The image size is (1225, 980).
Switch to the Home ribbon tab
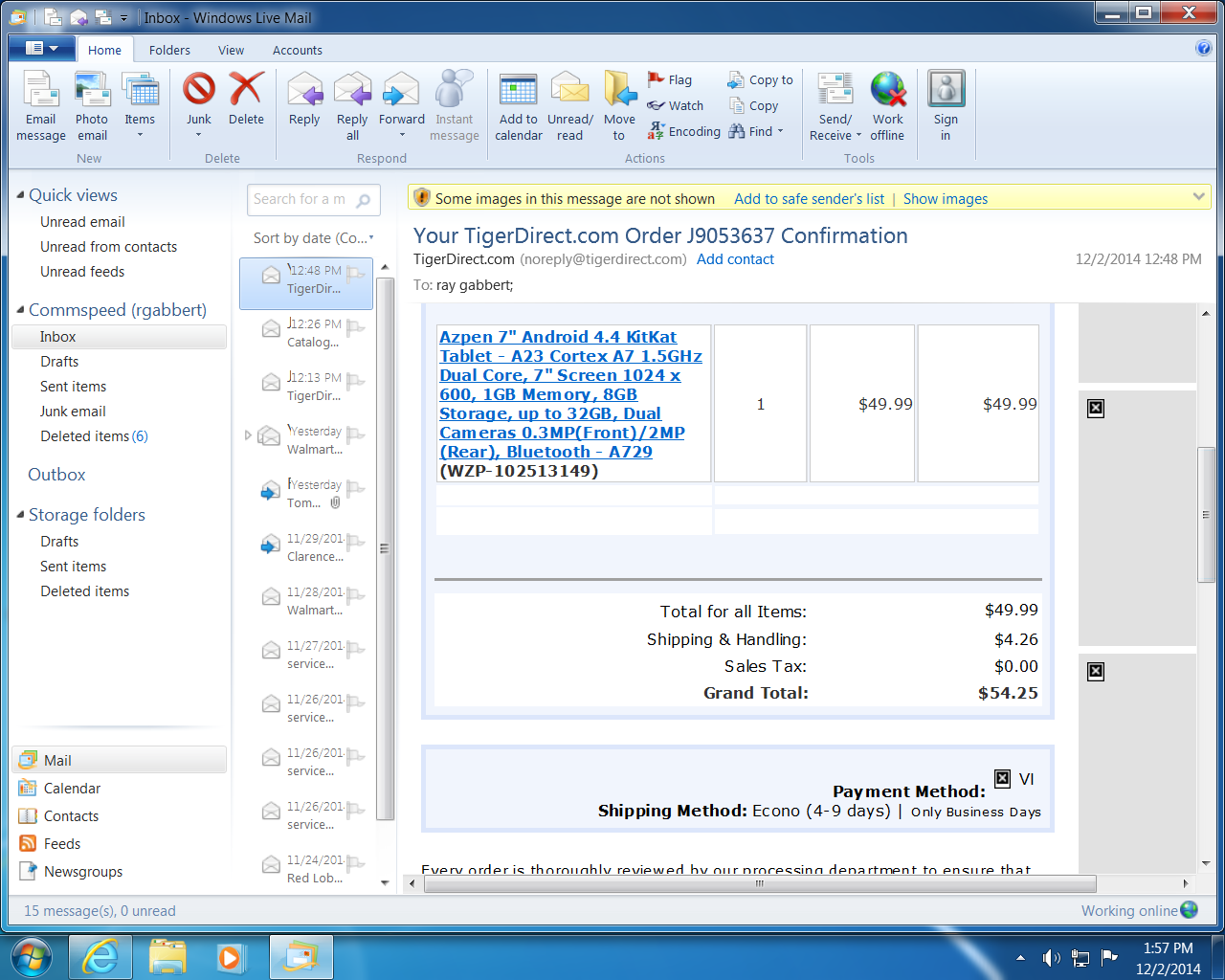pos(104,50)
